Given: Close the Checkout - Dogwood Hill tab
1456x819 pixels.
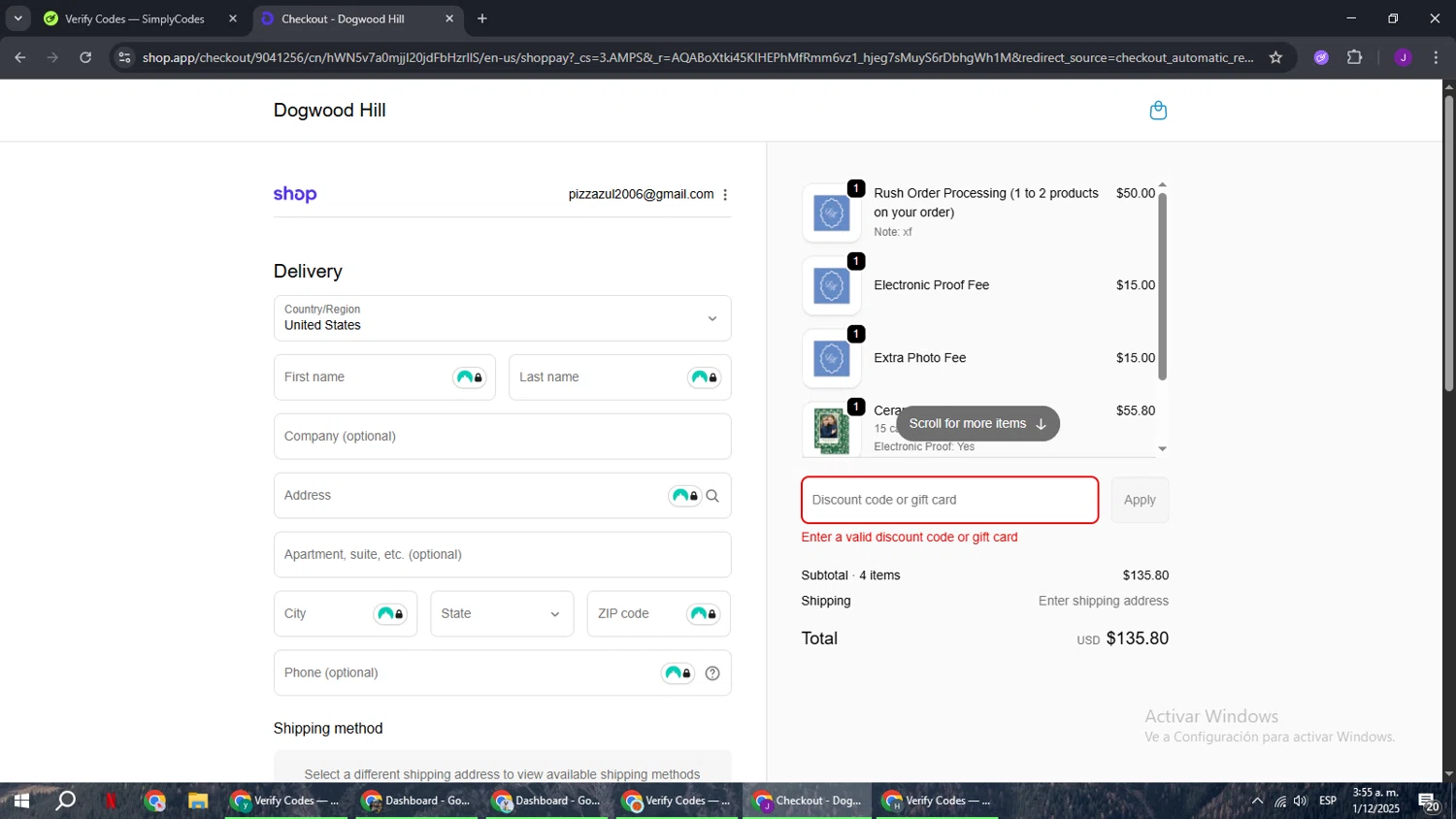Looking at the screenshot, I should [x=449, y=18].
